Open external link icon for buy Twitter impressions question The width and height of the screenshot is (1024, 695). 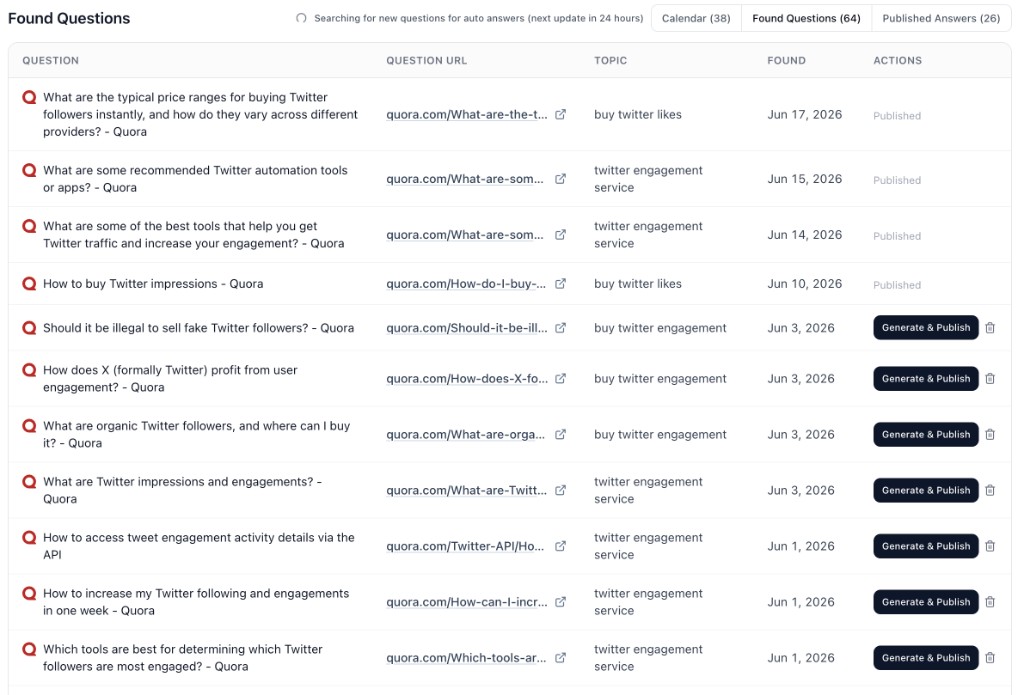coord(560,283)
